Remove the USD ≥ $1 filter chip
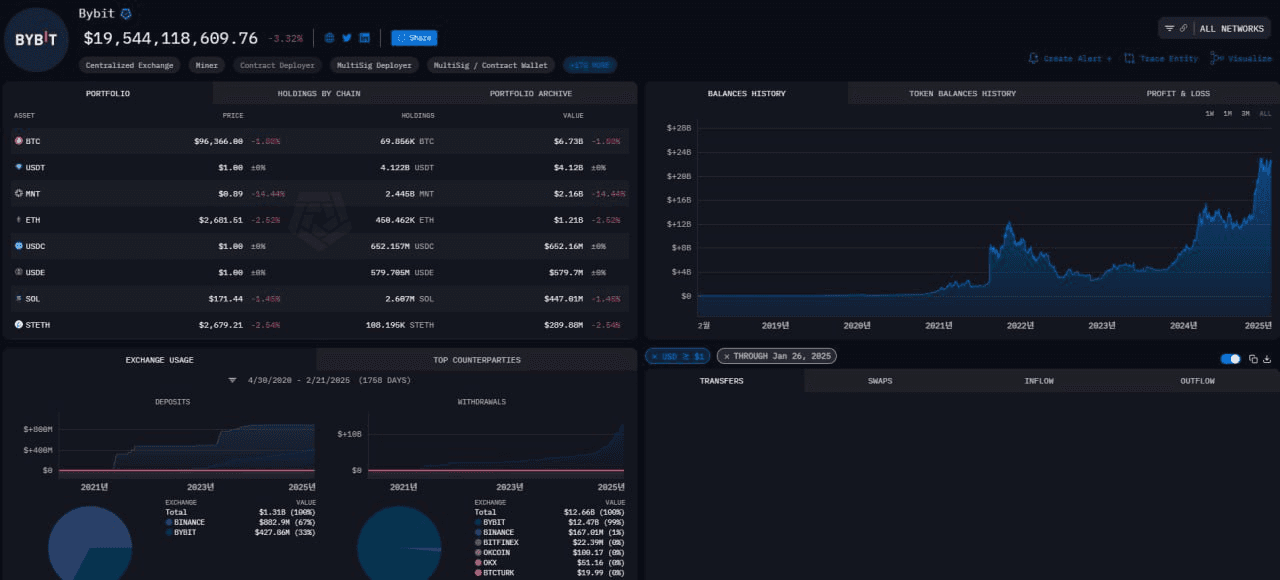The height and width of the screenshot is (580, 1280). point(653,356)
